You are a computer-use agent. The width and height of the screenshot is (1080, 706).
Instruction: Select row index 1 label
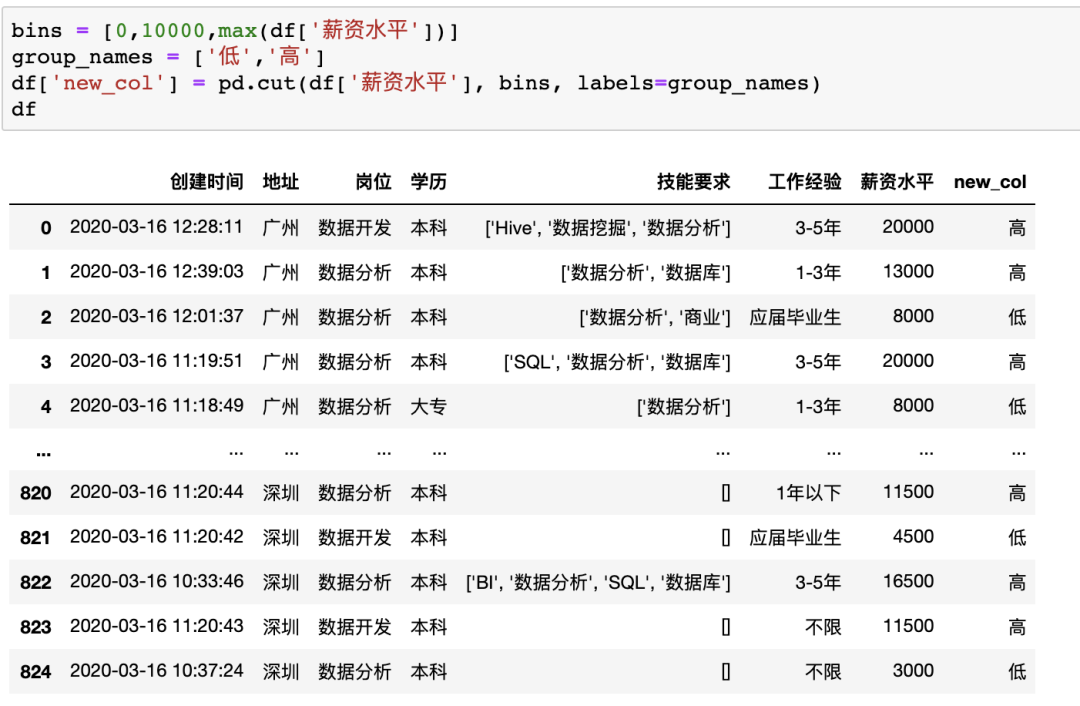[45, 273]
